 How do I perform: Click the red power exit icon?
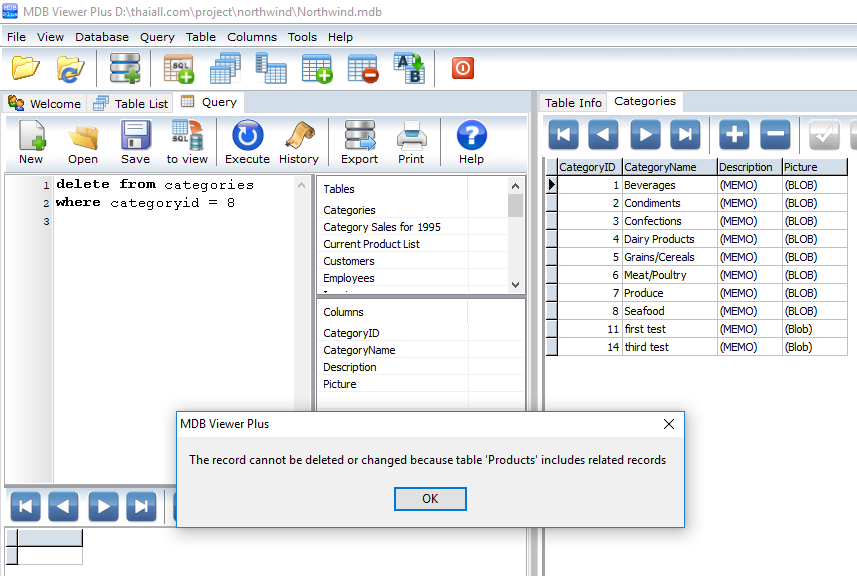pyautogui.click(x=462, y=68)
